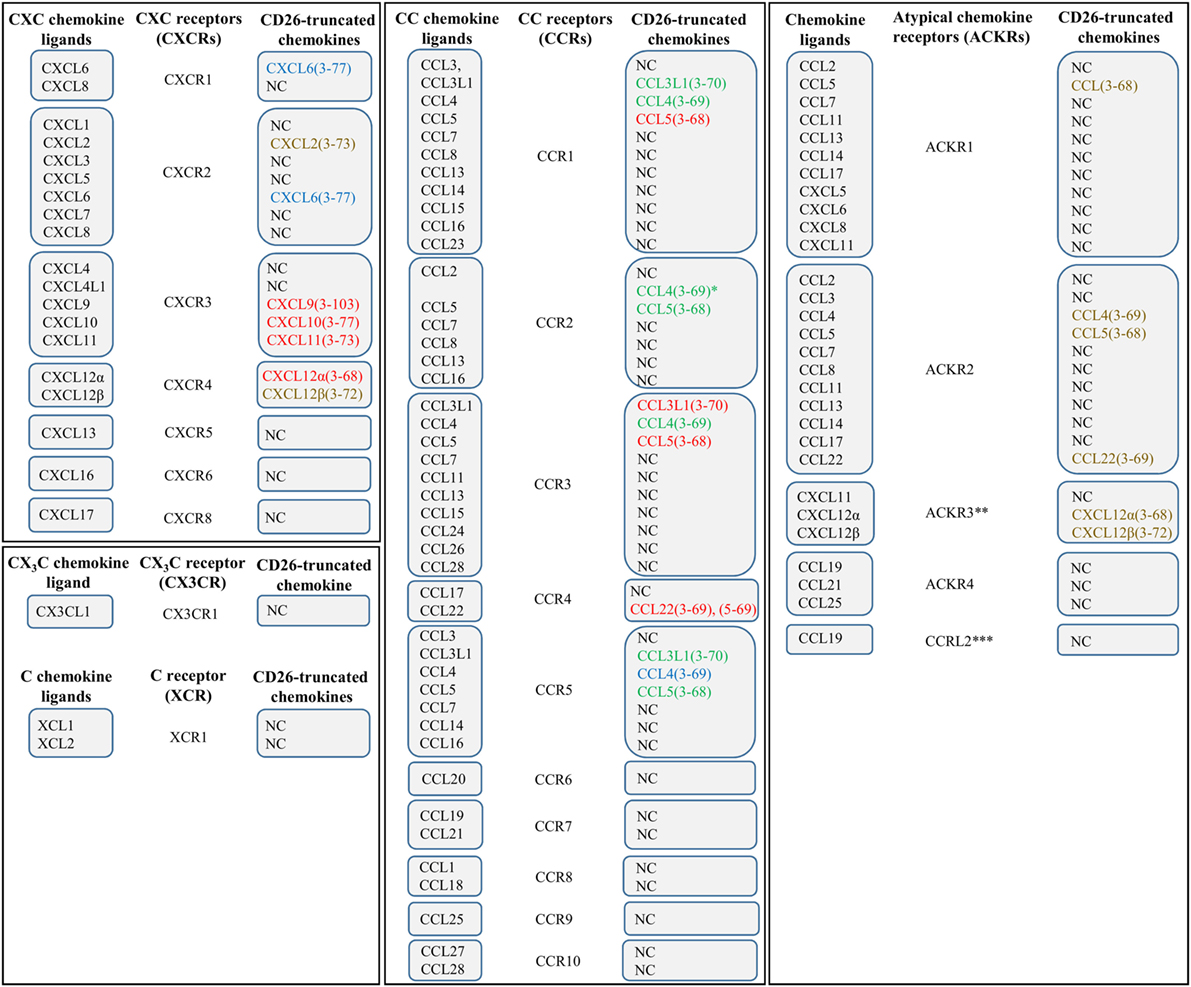Click the red CXCL11(3-73) truncated chemokine

click(313, 340)
